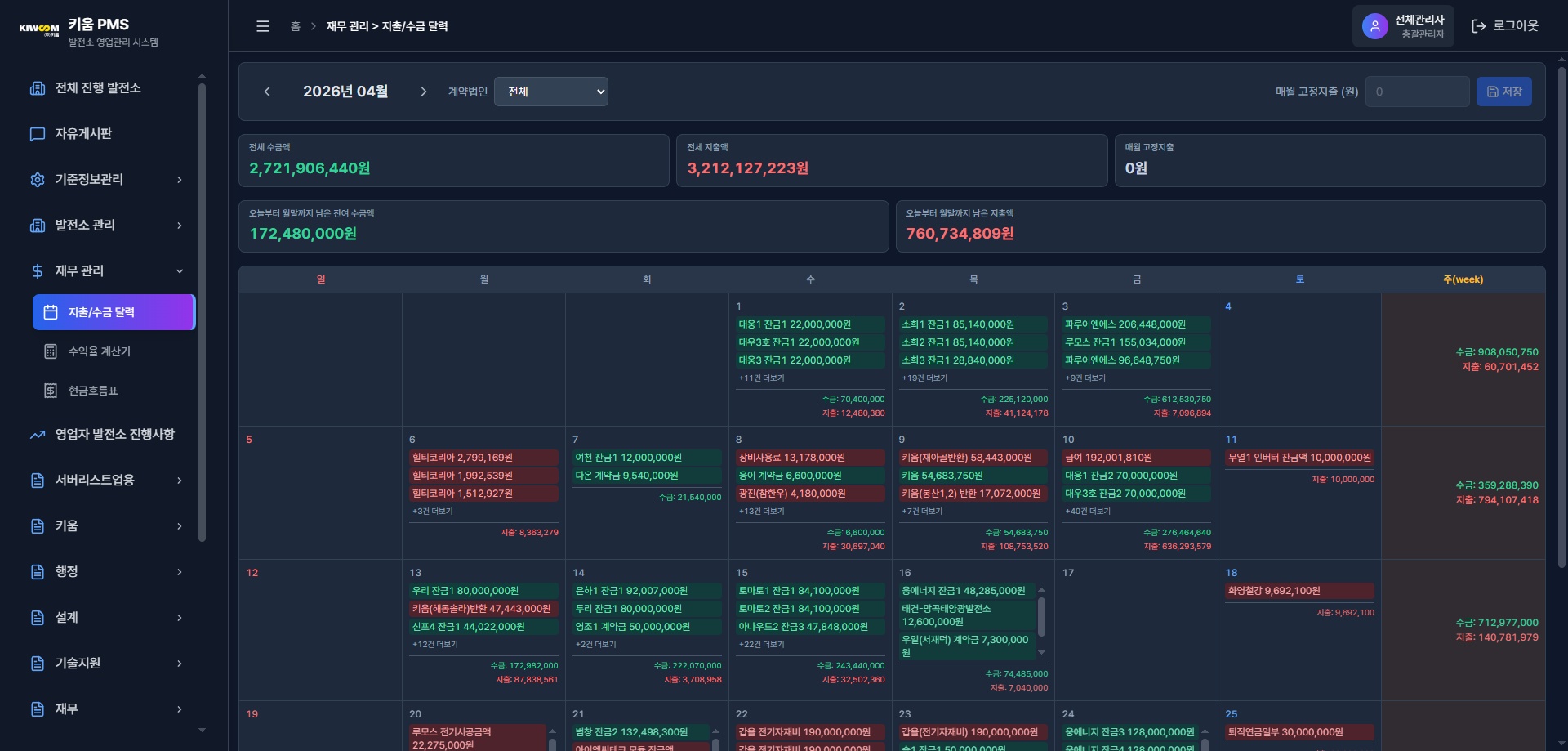Open the 전체 진행 발전소 building icon

click(38, 88)
